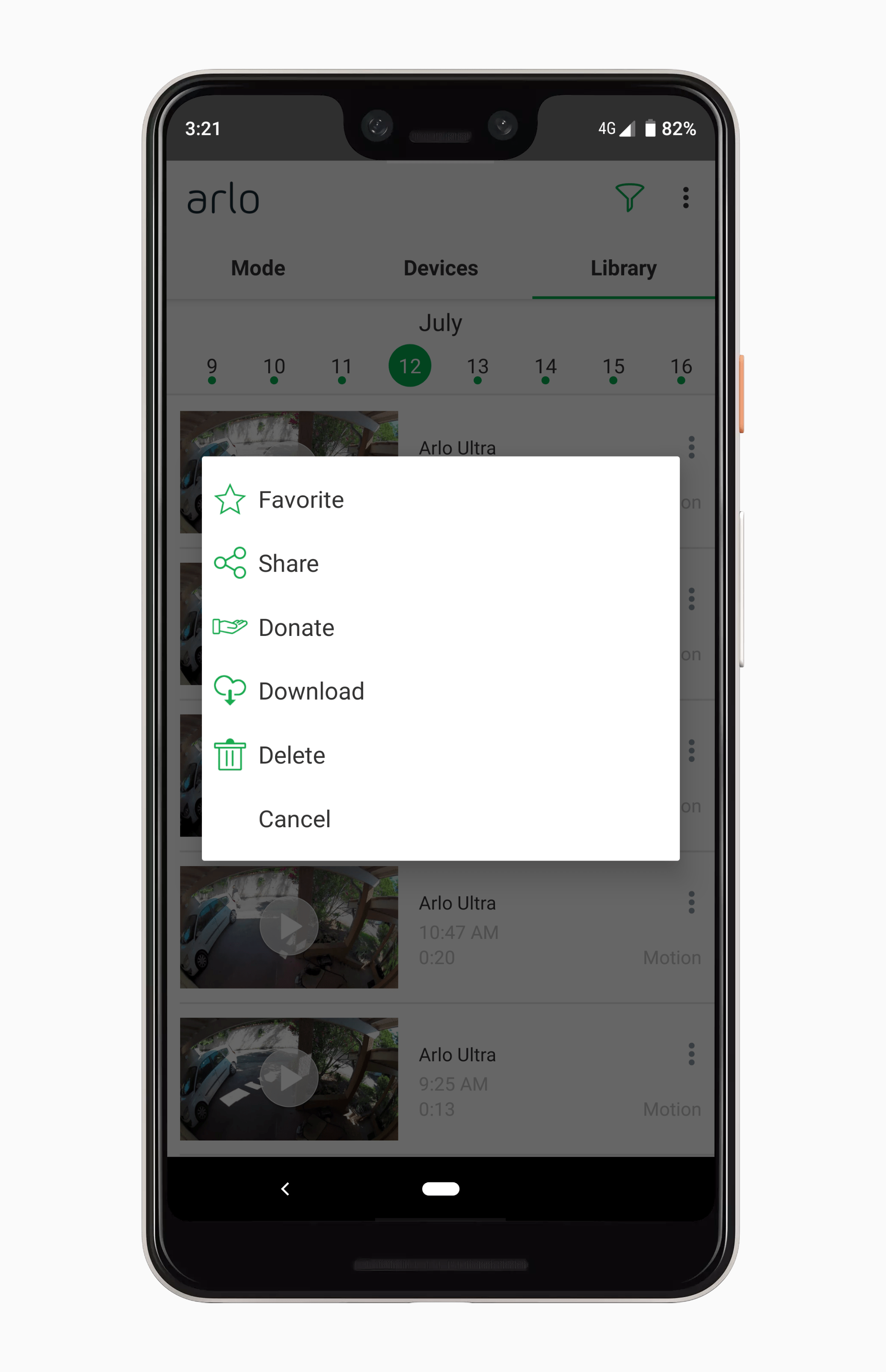Select the Share icon
Image resolution: width=886 pixels, height=1372 pixels.
point(230,562)
